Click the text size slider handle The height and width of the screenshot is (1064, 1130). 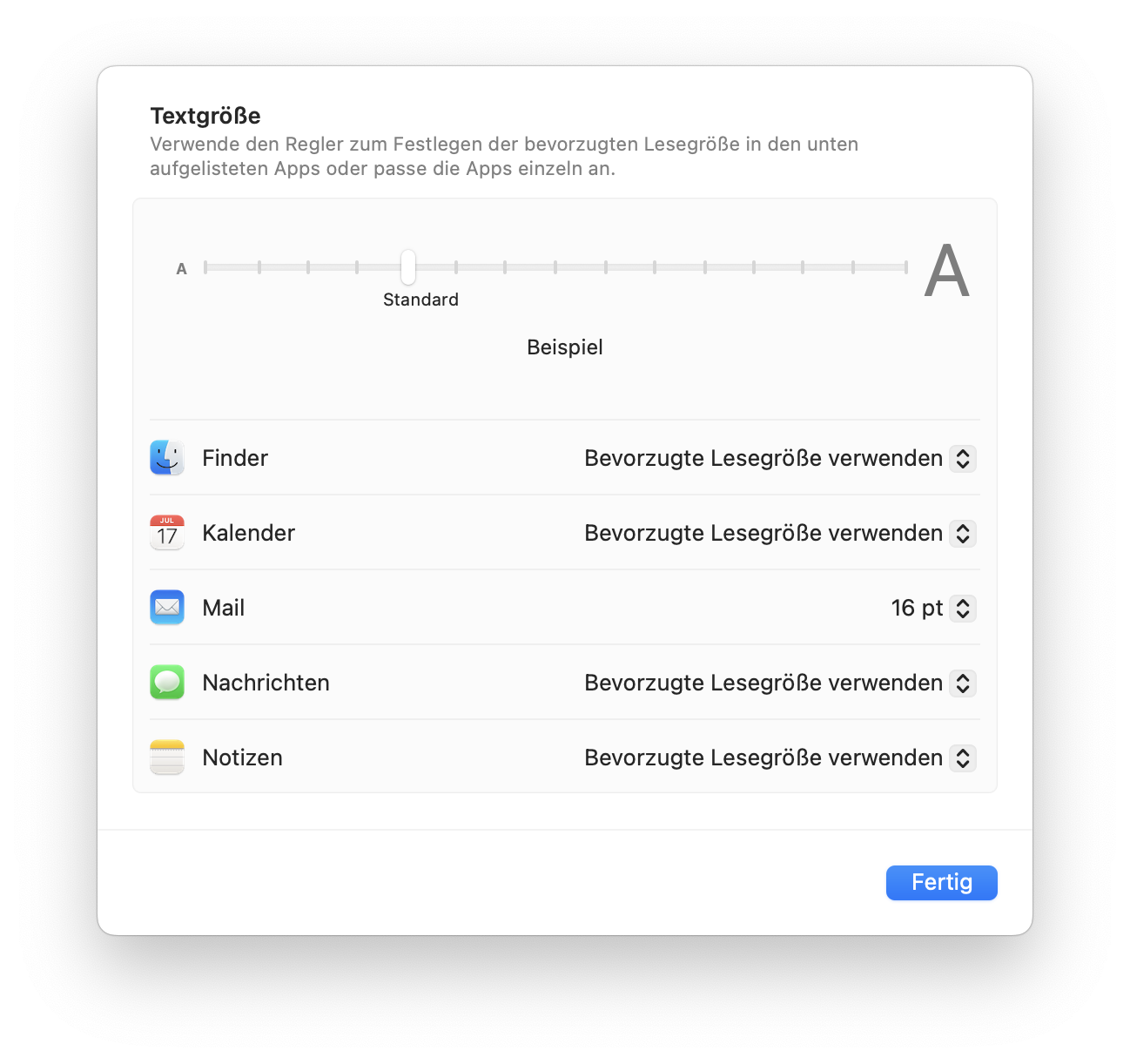(x=408, y=267)
